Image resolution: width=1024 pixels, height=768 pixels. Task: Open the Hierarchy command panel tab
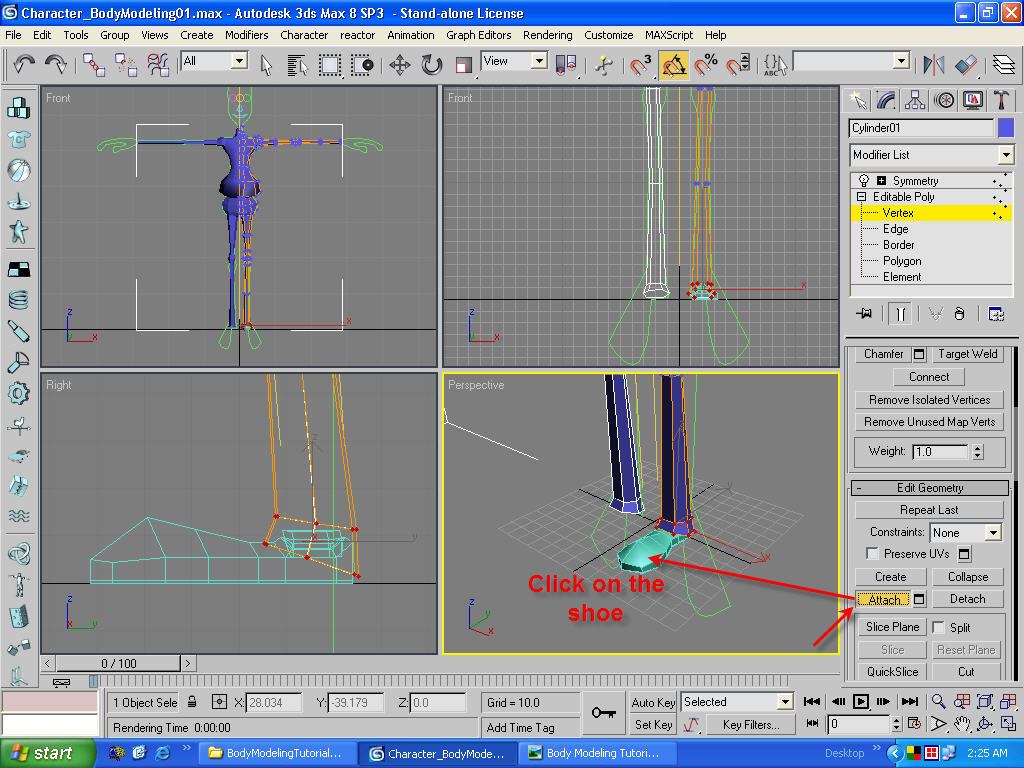(x=915, y=100)
